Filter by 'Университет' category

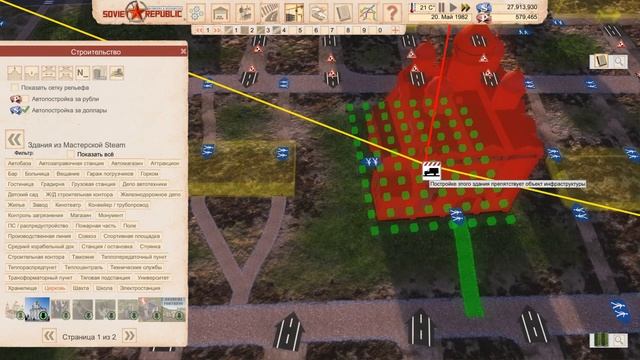tap(153, 278)
